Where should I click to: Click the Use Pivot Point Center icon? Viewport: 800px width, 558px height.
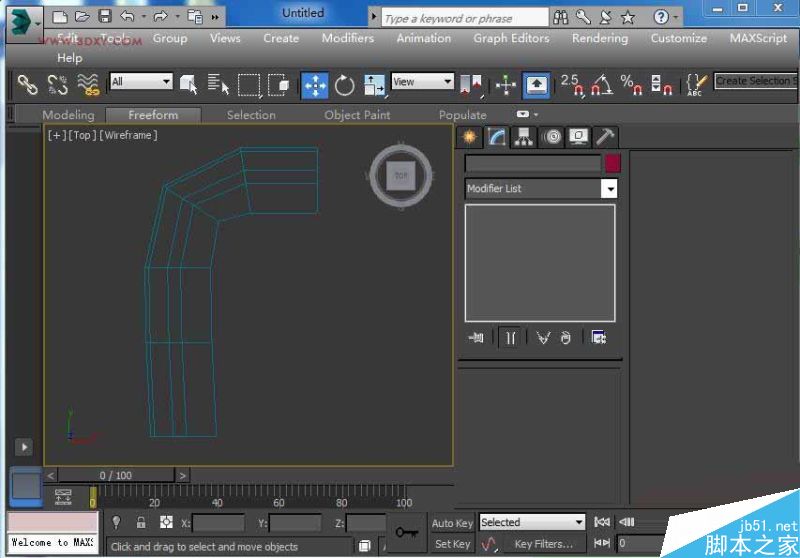pos(471,84)
